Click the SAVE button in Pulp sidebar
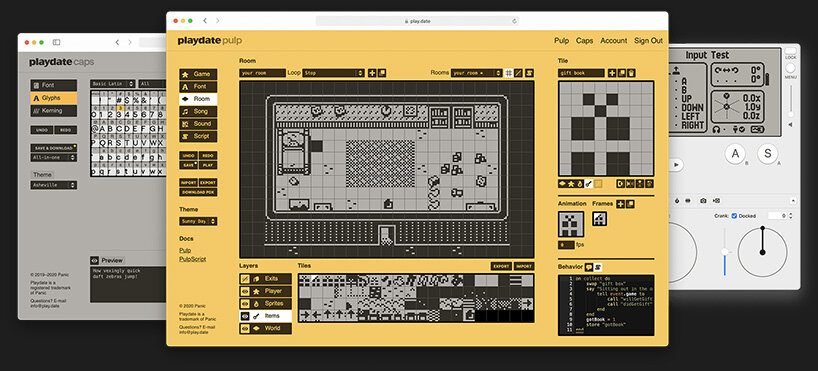Screen dimensions: 818x371 (188, 165)
